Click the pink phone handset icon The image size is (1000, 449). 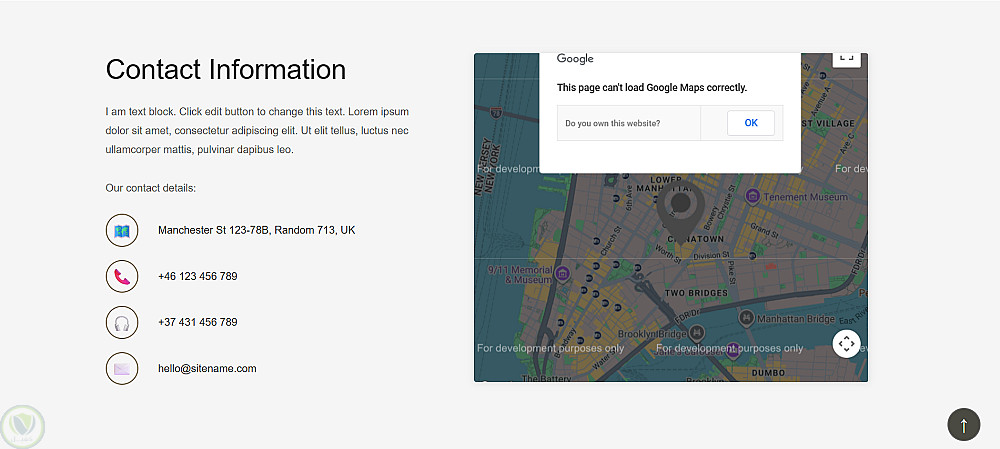click(122, 276)
